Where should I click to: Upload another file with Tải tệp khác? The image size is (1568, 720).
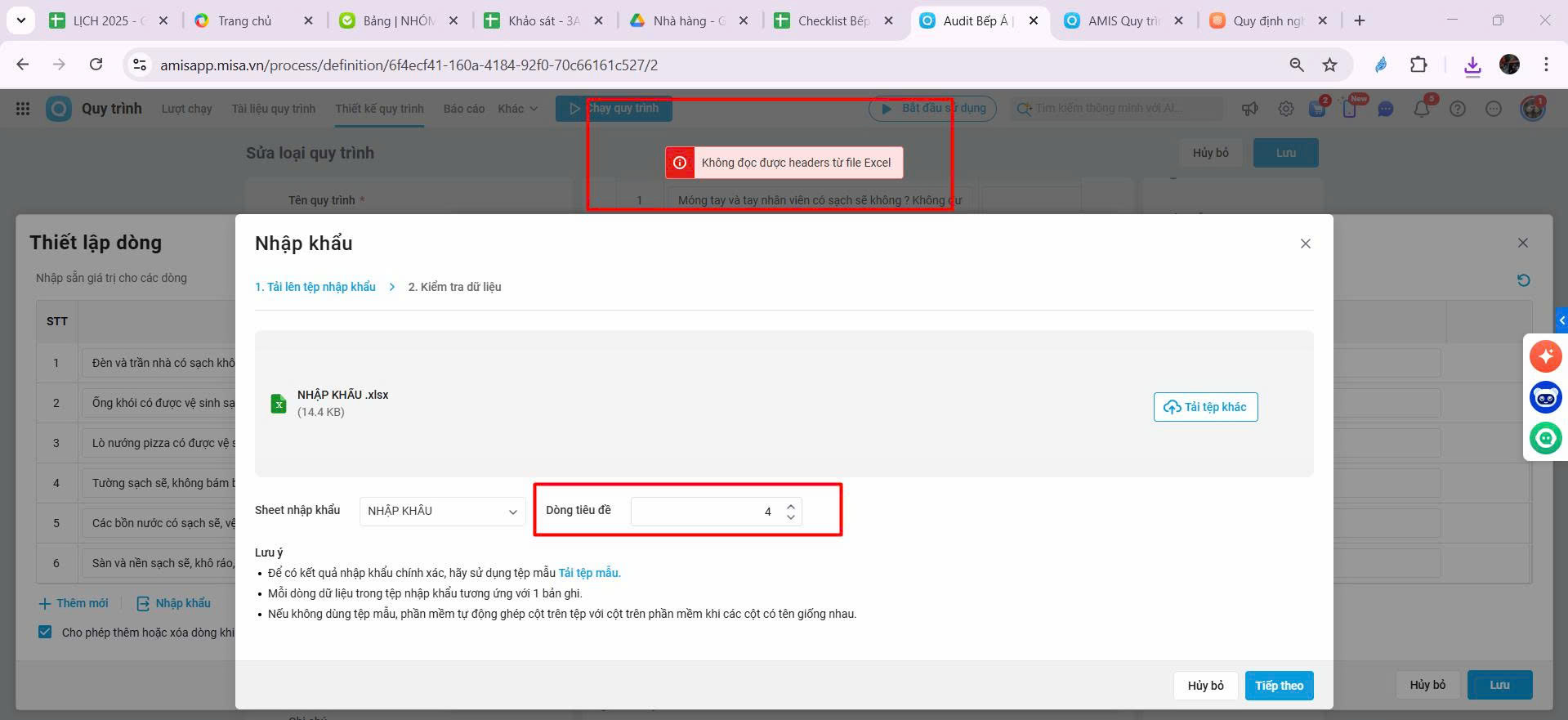[x=1206, y=407]
